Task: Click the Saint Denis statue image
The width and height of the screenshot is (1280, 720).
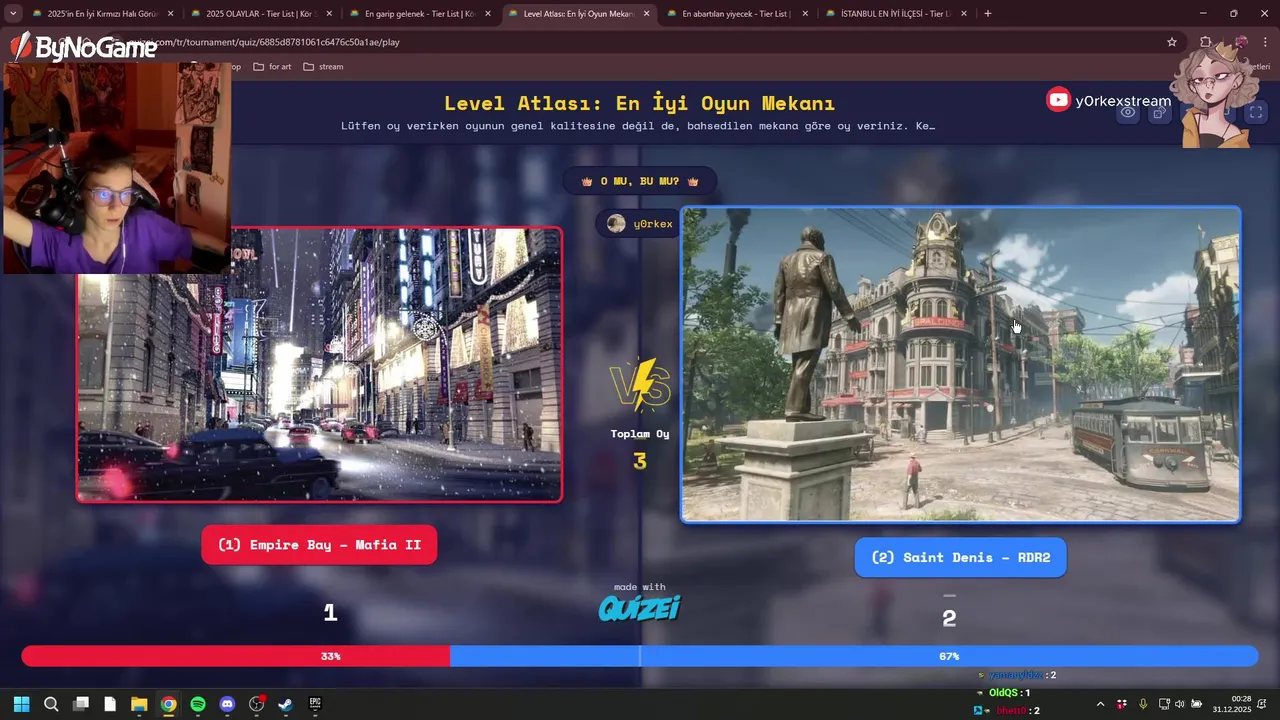Action: coord(960,364)
